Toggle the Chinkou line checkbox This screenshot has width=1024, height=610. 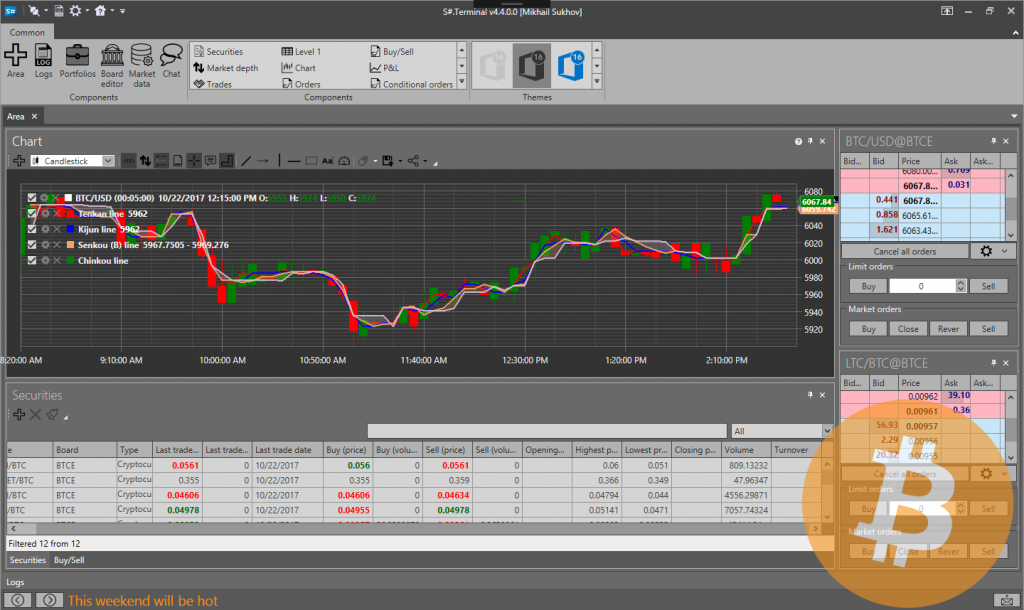(x=32, y=260)
